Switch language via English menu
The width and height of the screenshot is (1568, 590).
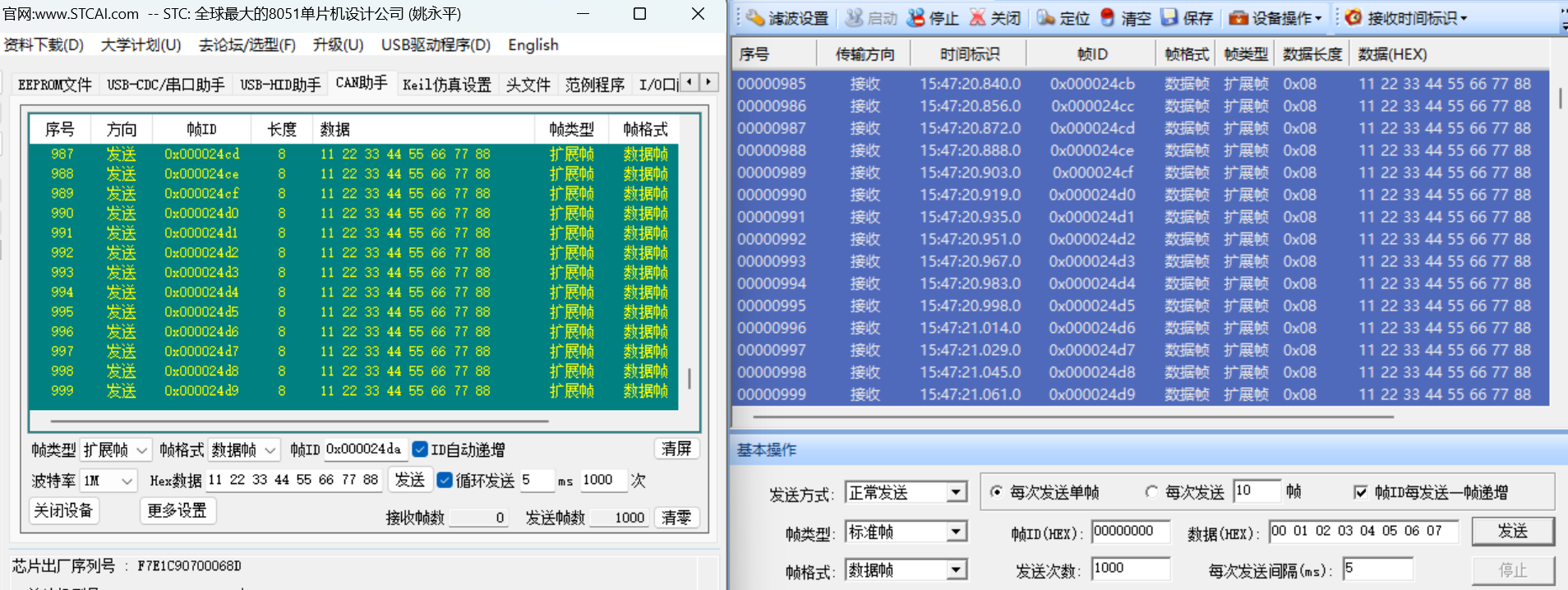(533, 44)
